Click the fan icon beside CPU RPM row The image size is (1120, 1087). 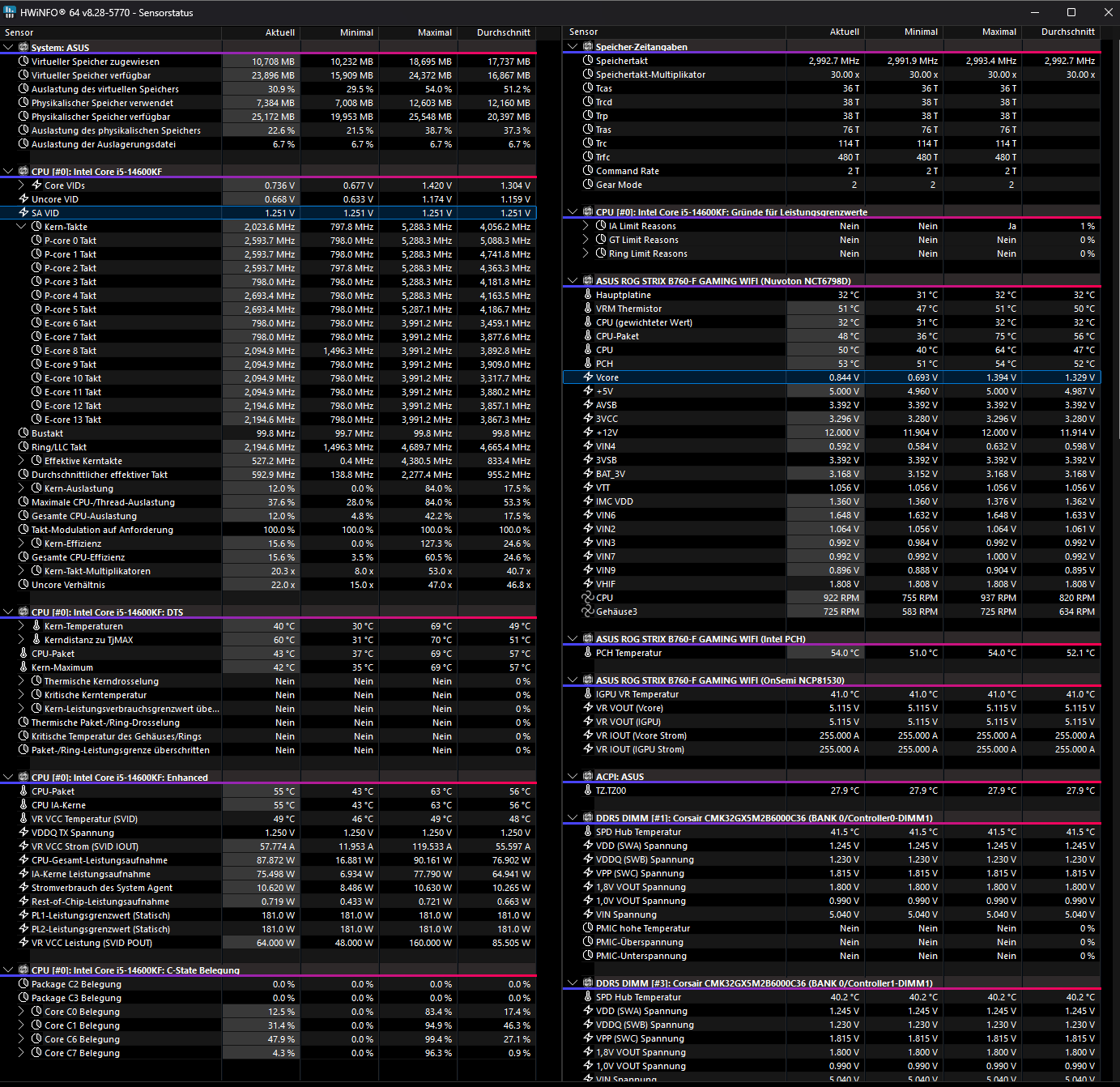tap(588, 598)
